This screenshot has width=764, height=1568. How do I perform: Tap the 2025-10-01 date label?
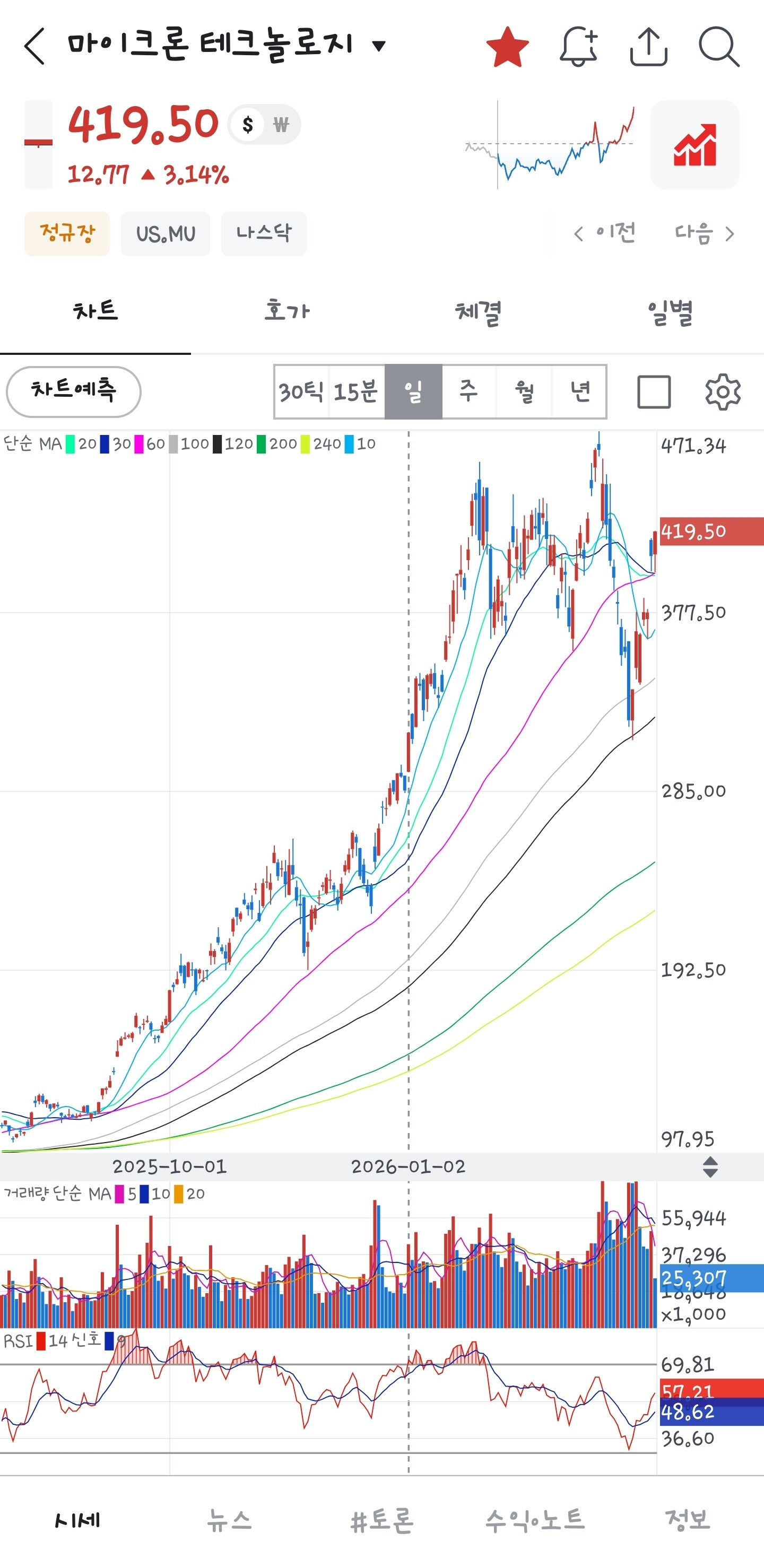tap(170, 1166)
